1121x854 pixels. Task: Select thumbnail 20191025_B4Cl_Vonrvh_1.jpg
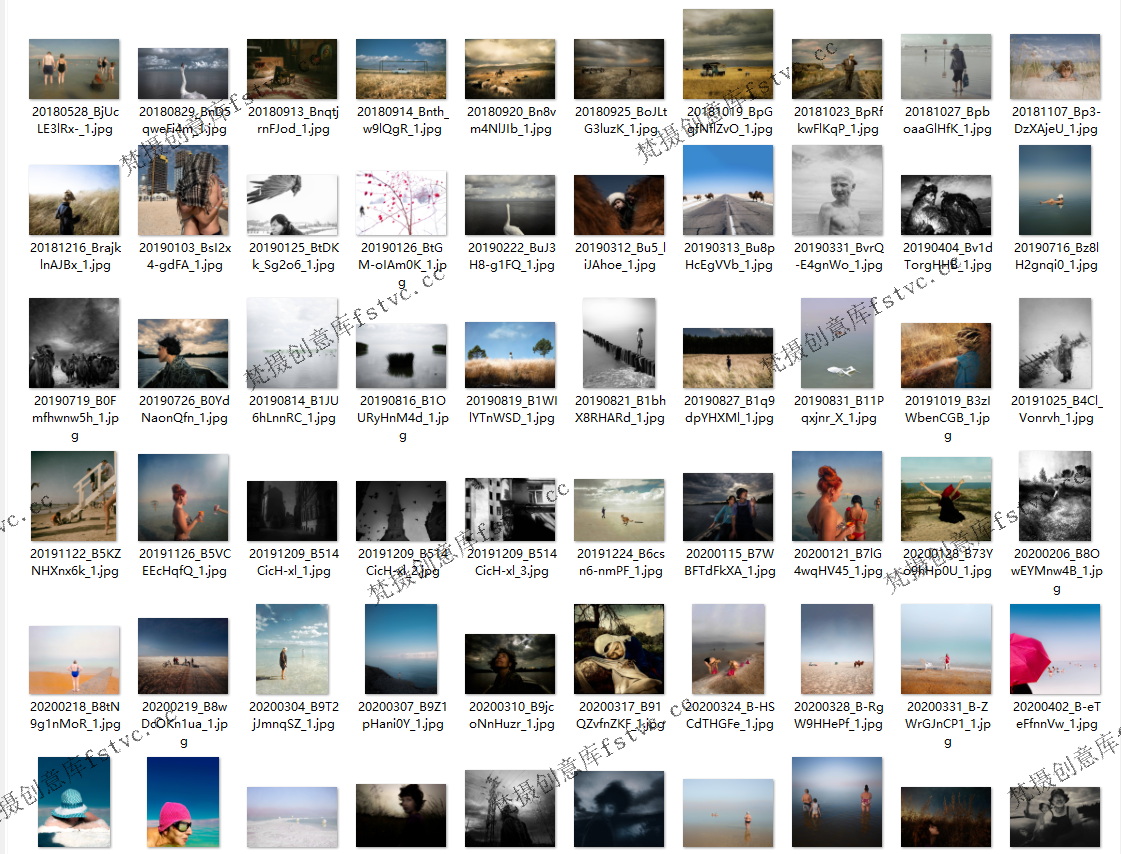point(1055,343)
